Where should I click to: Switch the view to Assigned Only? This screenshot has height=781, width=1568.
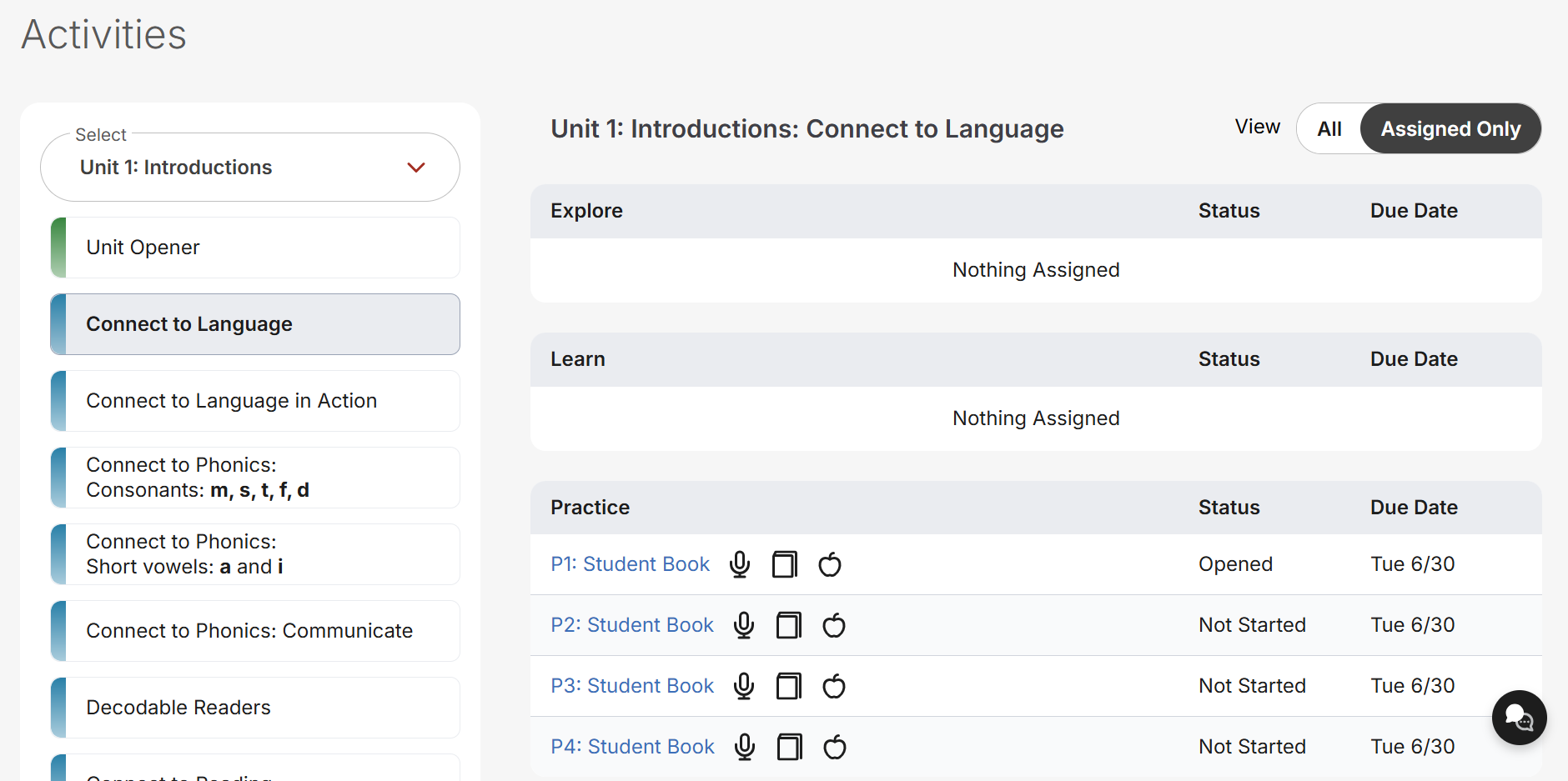[x=1450, y=129]
